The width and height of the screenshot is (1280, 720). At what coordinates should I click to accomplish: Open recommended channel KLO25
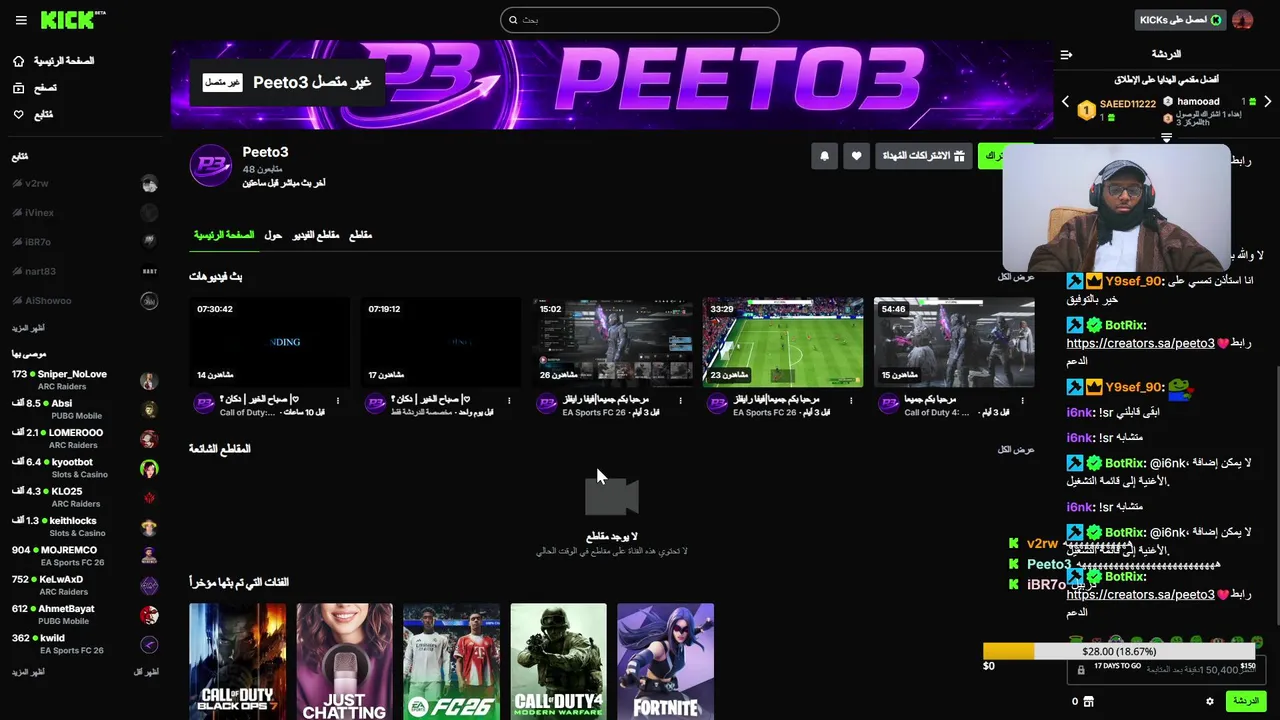click(x=85, y=497)
